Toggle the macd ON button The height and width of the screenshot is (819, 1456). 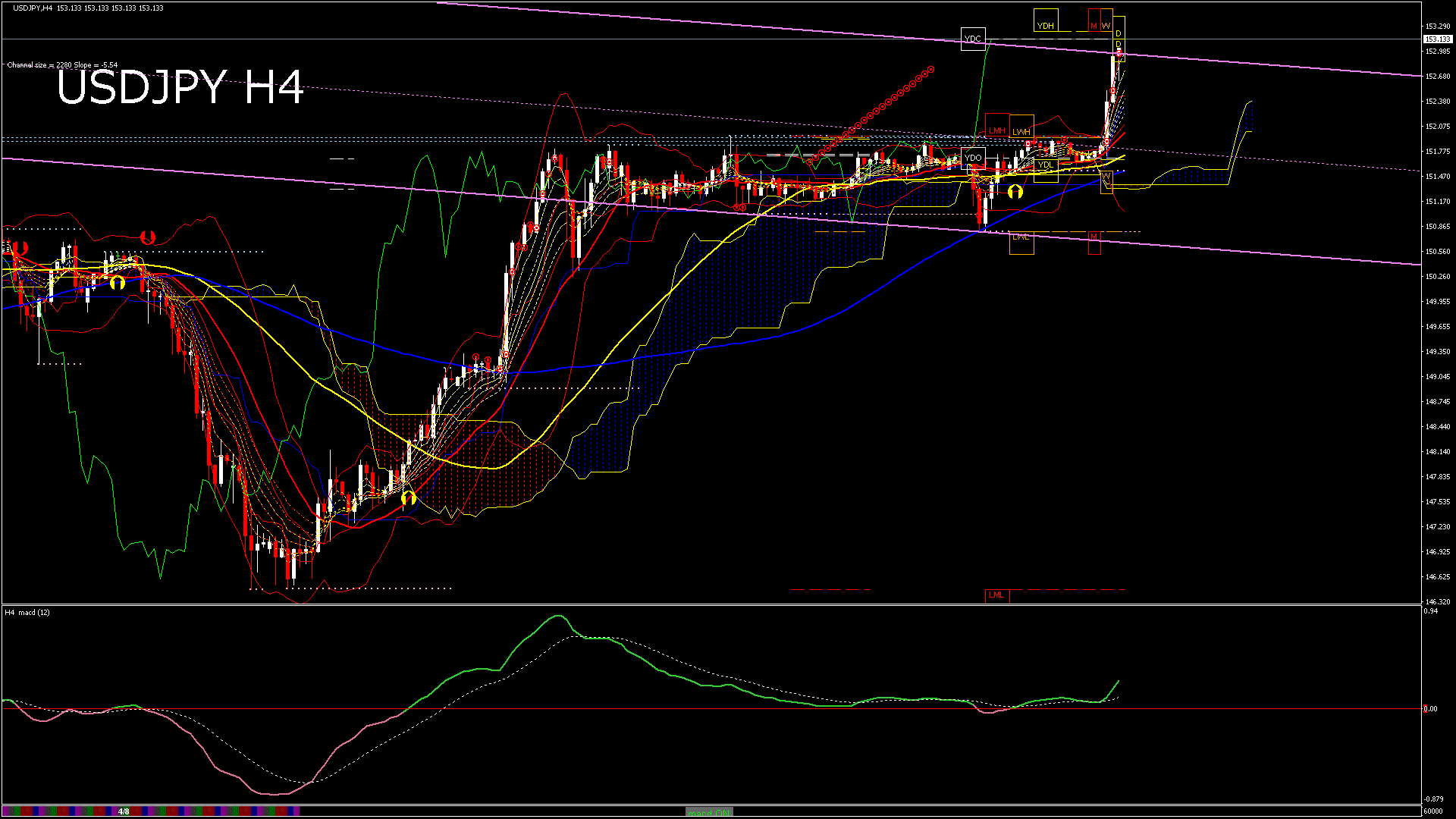pos(709,811)
